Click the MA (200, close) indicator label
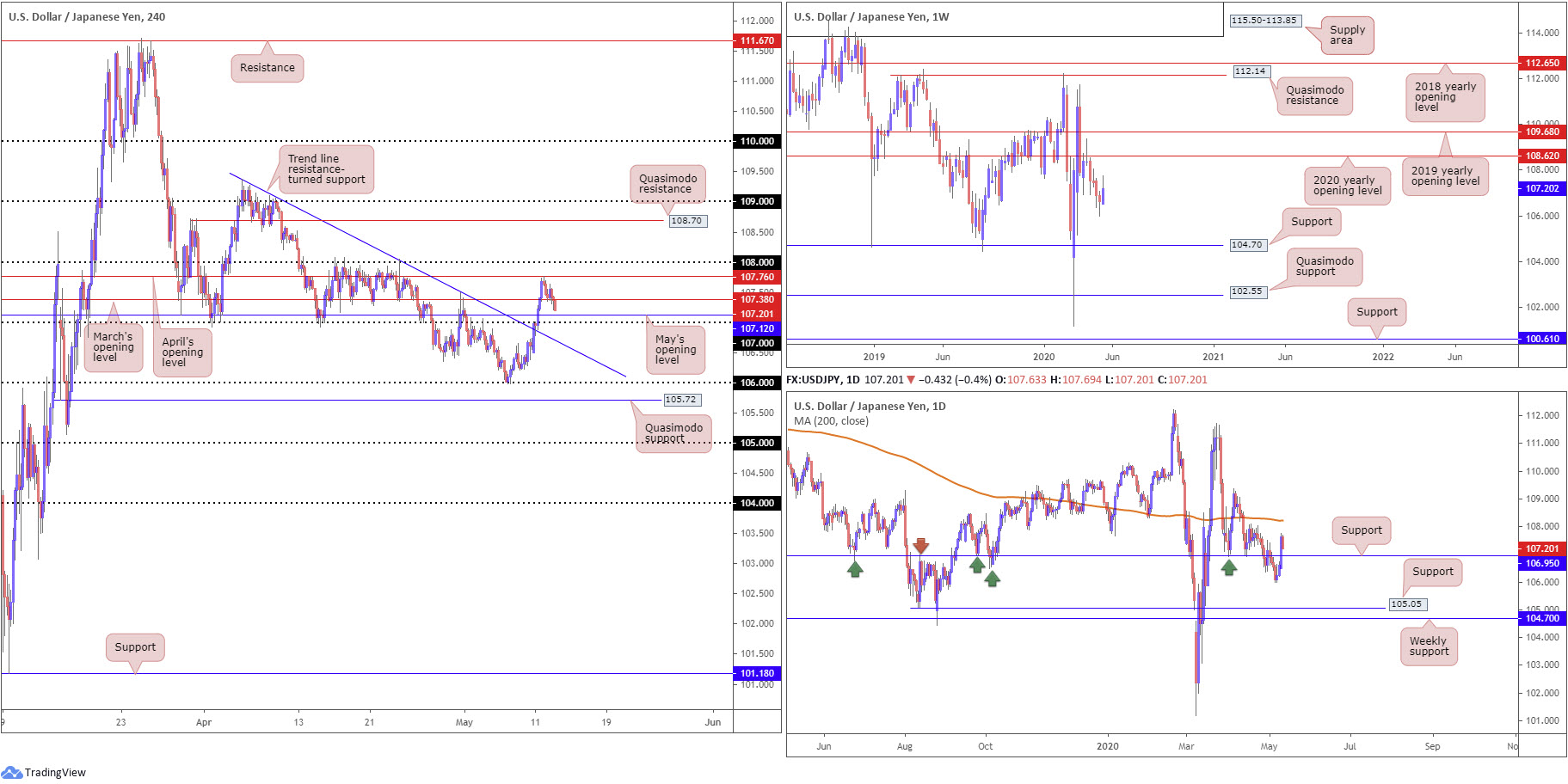Viewport: 1568px width, 784px height. point(831,421)
